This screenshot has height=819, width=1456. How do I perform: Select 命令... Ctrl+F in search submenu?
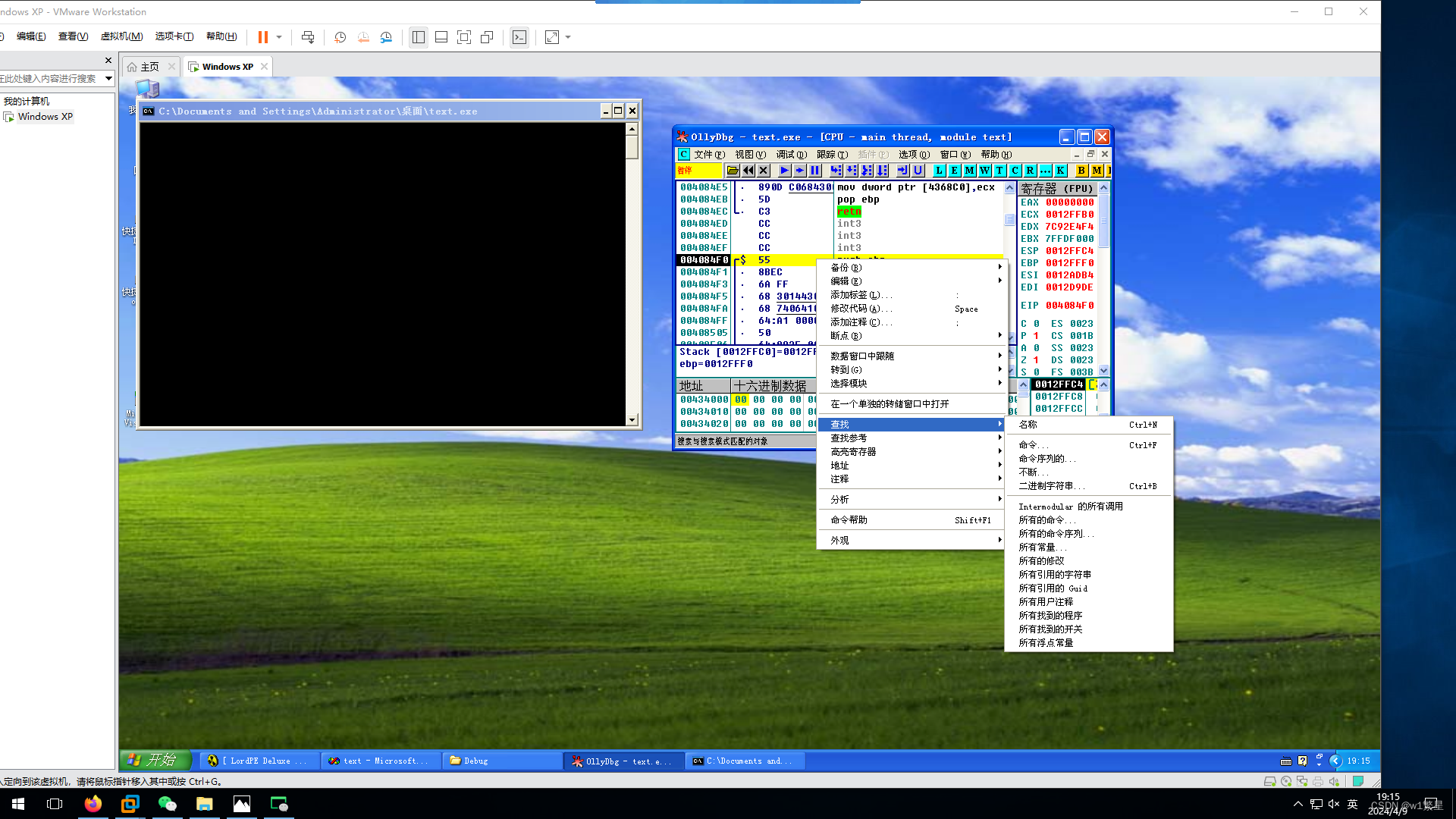click(x=1088, y=445)
